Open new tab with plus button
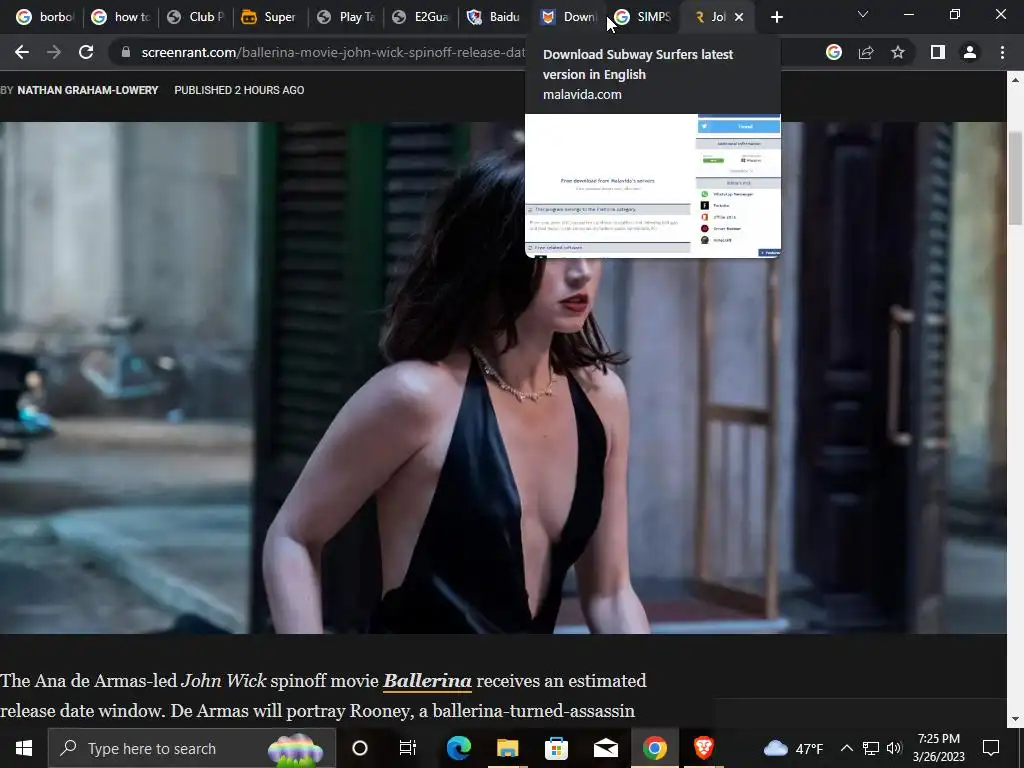 (776, 17)
